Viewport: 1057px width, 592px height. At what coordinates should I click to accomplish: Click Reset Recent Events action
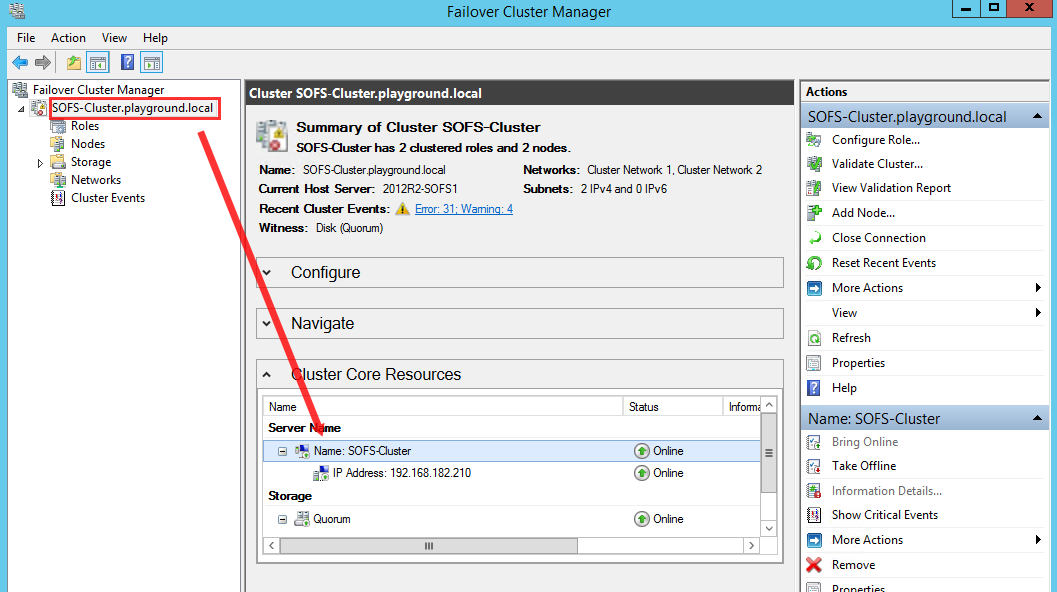(x=884, y=263)
